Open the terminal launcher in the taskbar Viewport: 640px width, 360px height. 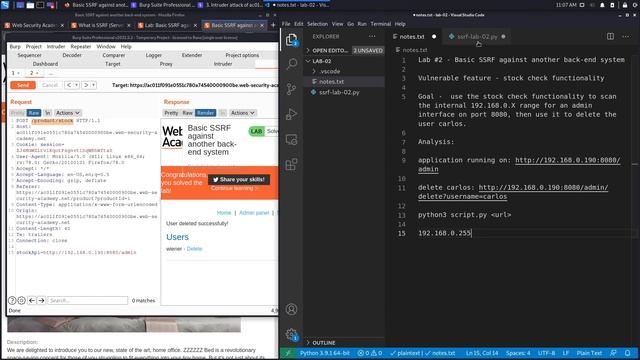click(x=40, y=5)
